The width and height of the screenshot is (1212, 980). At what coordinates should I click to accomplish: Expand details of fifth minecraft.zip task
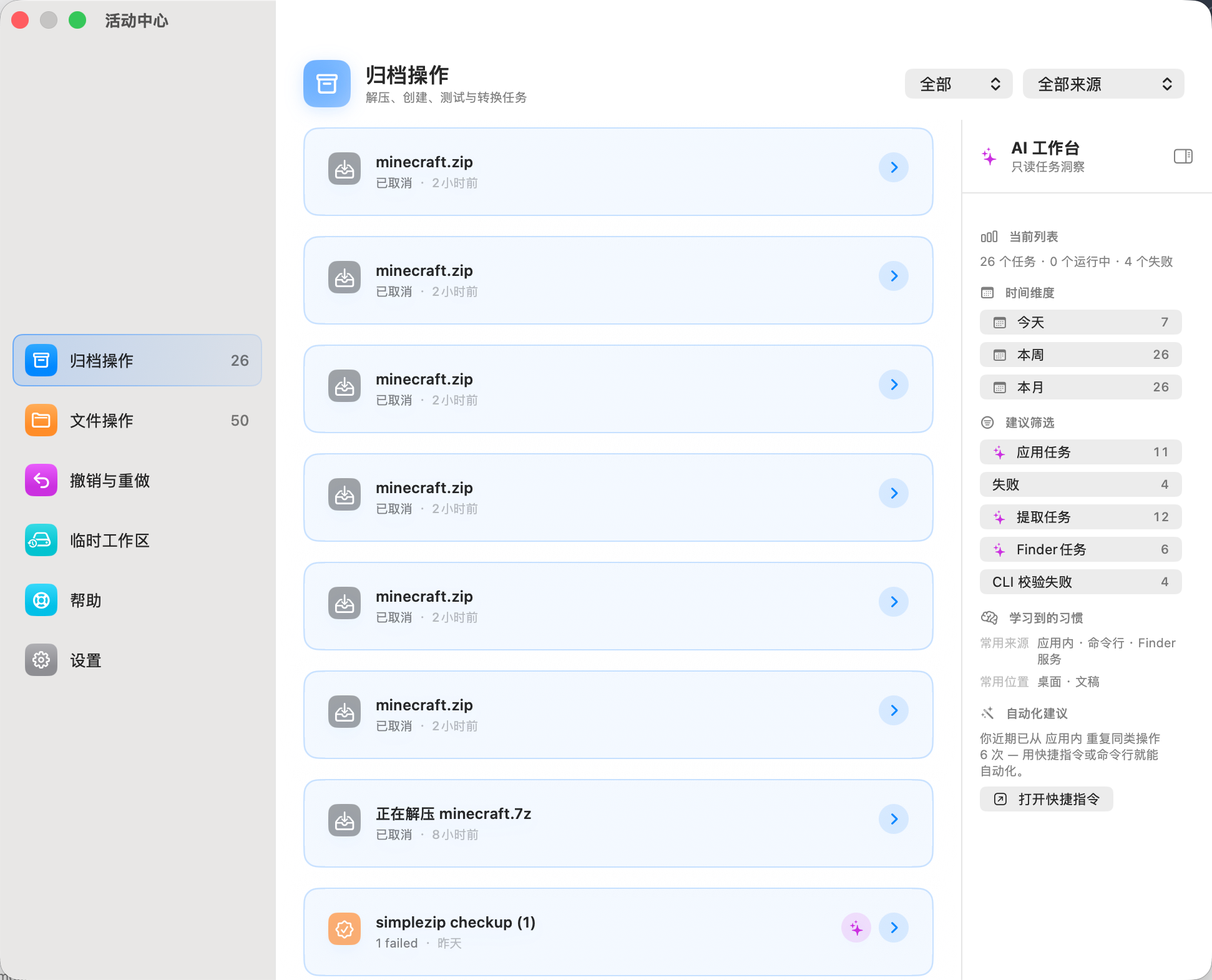click(894, 602)
